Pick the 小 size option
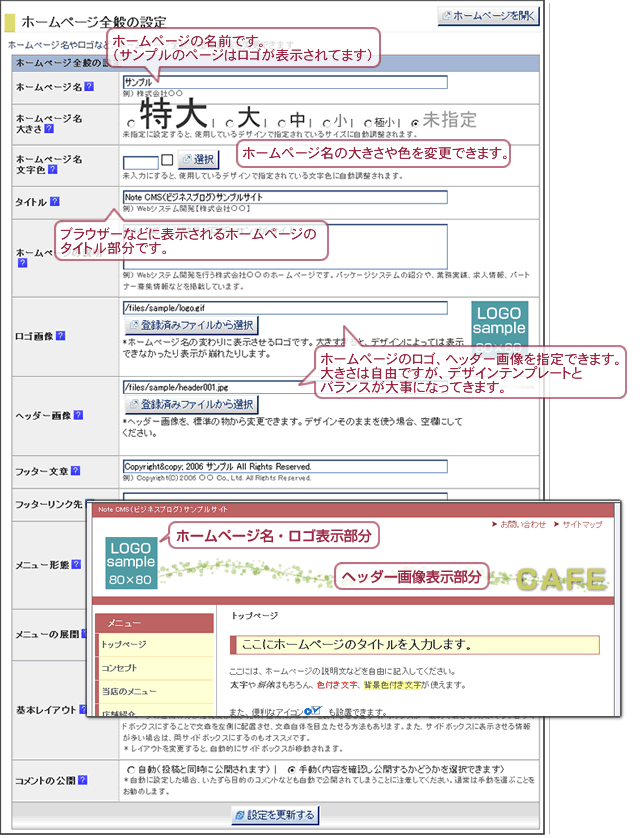The height and width of the screenshot is (838, 640). click(x=326, y=123)
